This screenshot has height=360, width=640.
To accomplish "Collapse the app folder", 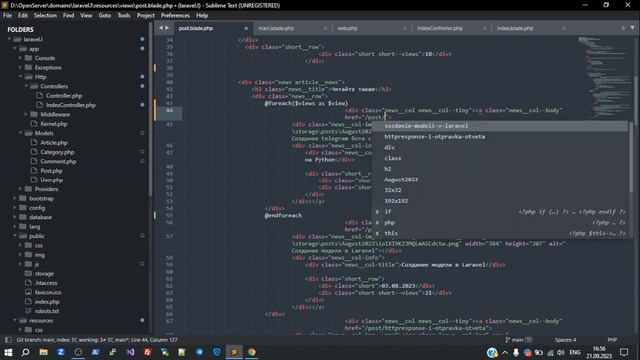I will click(x=15, y=49).
